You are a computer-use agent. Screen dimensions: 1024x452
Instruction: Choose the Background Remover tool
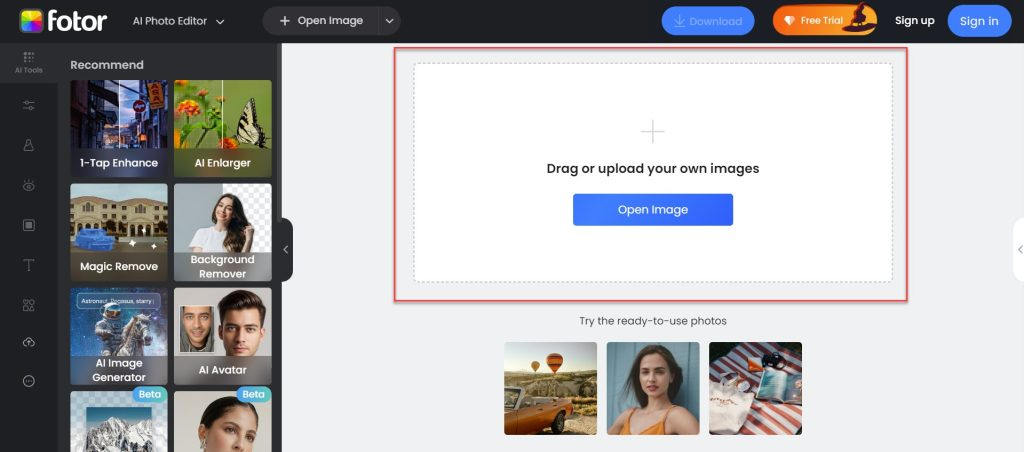223,233
